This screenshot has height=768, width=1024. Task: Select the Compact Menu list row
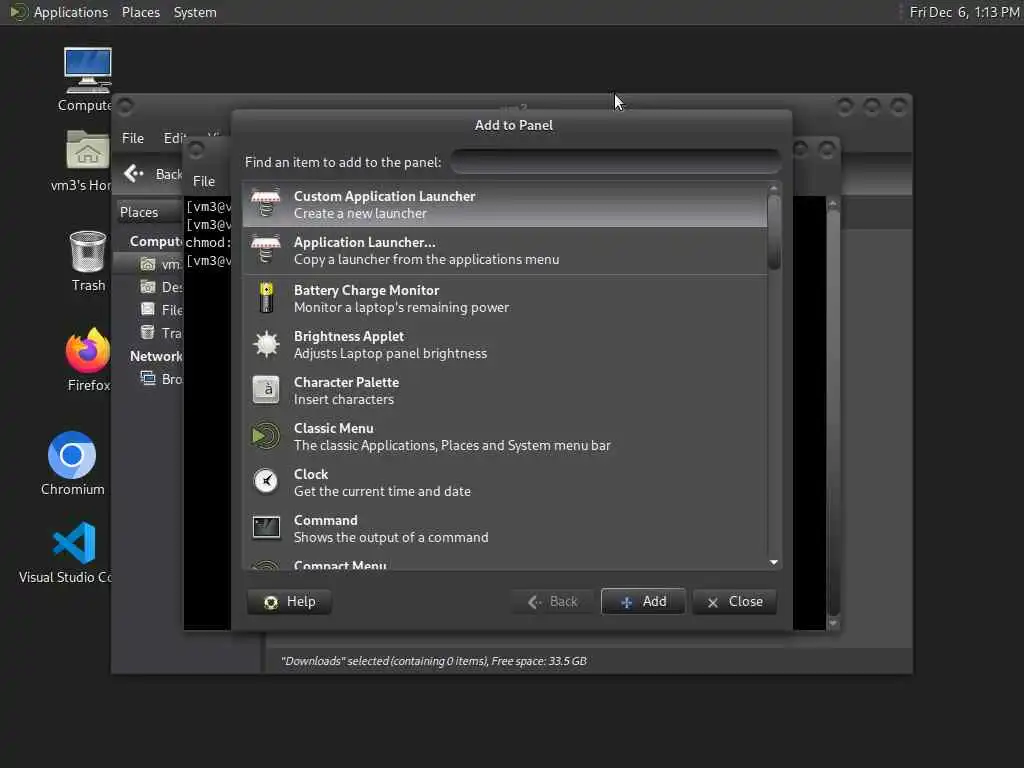coord(505,564)
